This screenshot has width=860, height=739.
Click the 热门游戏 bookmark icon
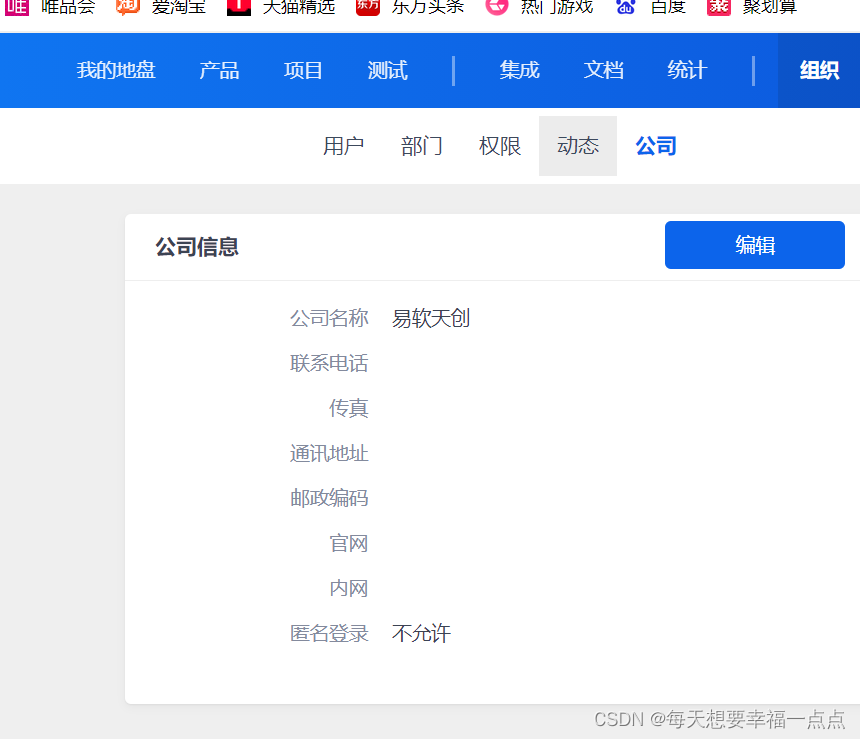497,6
